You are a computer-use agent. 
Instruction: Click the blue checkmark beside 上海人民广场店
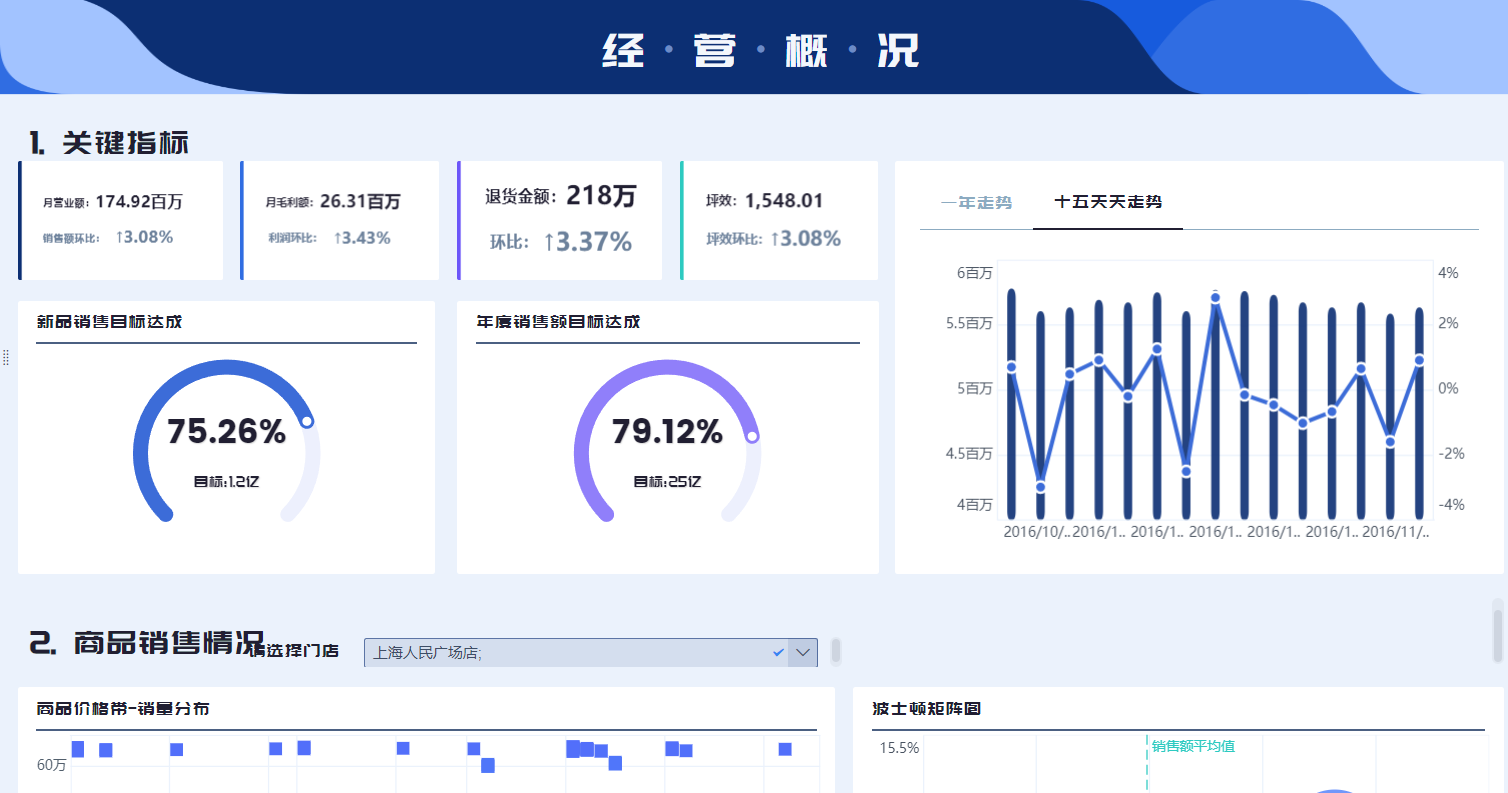click(779, 652)
